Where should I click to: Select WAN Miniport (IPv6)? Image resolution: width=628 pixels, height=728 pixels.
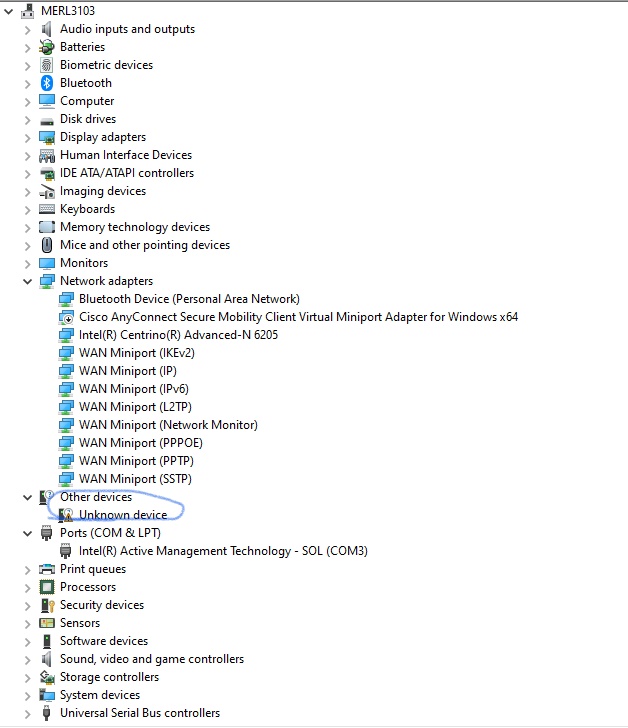pos(134,389)
